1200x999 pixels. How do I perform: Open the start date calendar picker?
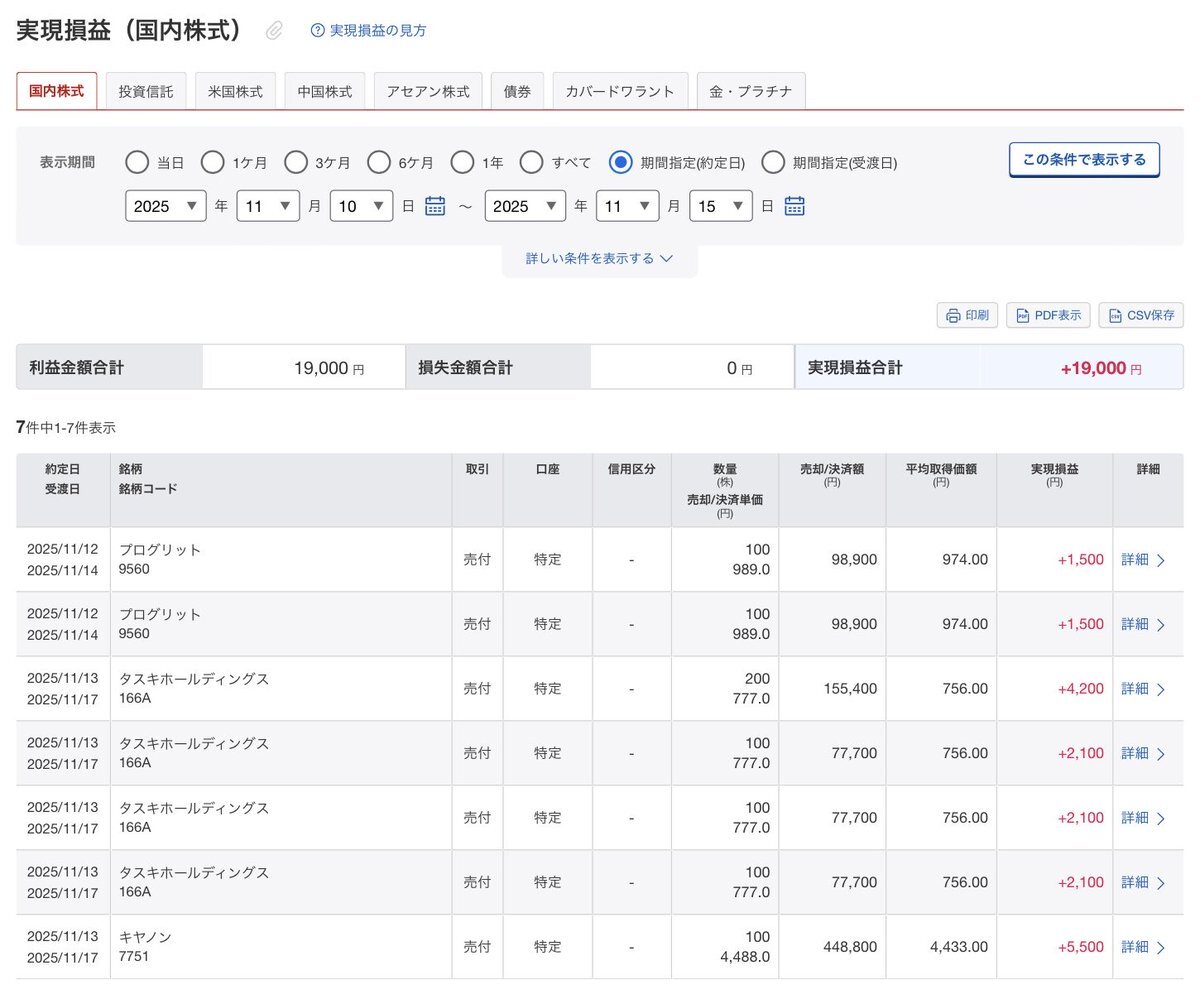435,206
